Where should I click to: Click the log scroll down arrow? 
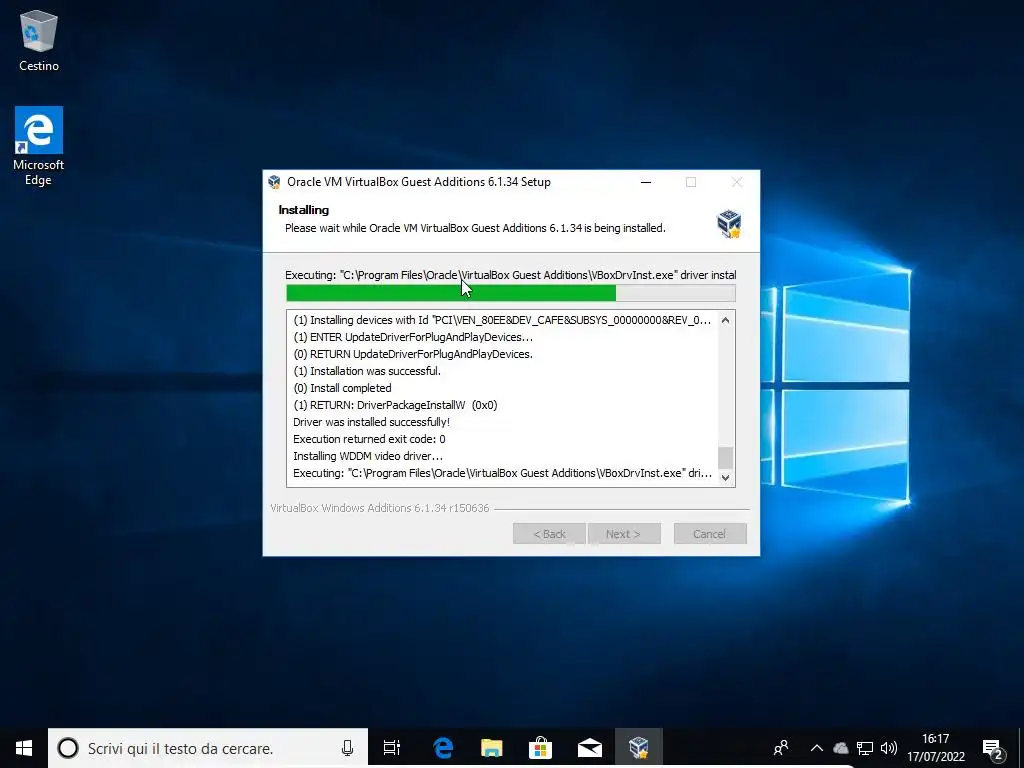(725, 477)
